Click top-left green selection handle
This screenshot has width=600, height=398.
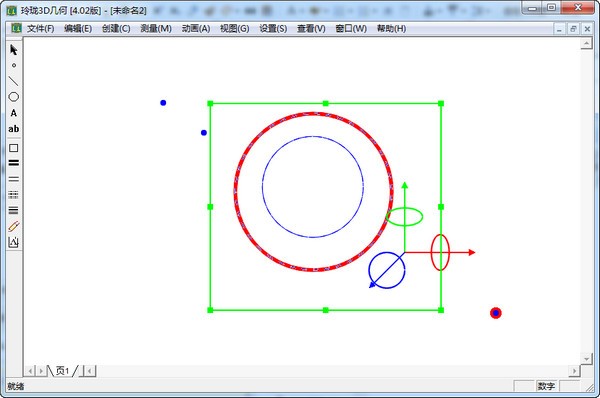coord(210,103)
